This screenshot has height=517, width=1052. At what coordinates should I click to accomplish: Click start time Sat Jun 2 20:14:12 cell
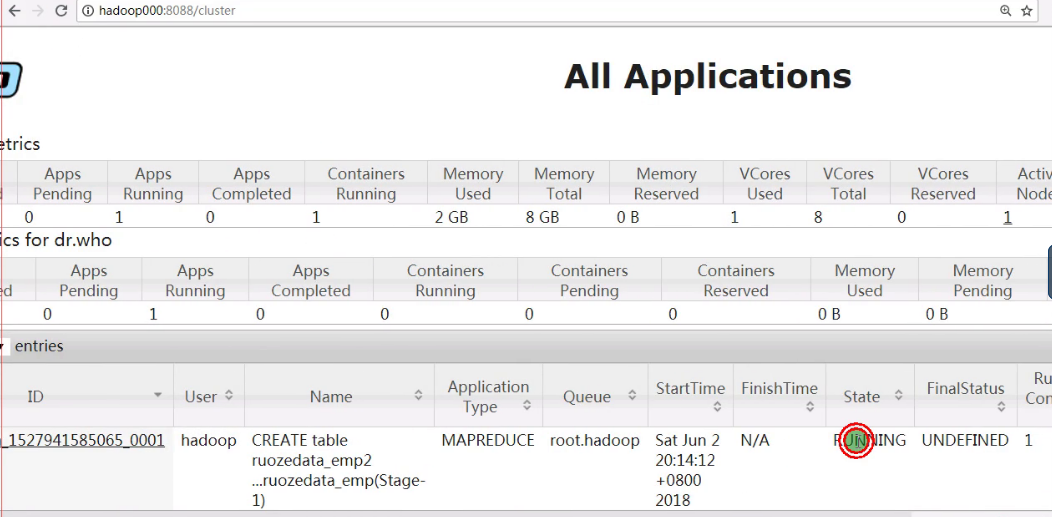[689, 470]
